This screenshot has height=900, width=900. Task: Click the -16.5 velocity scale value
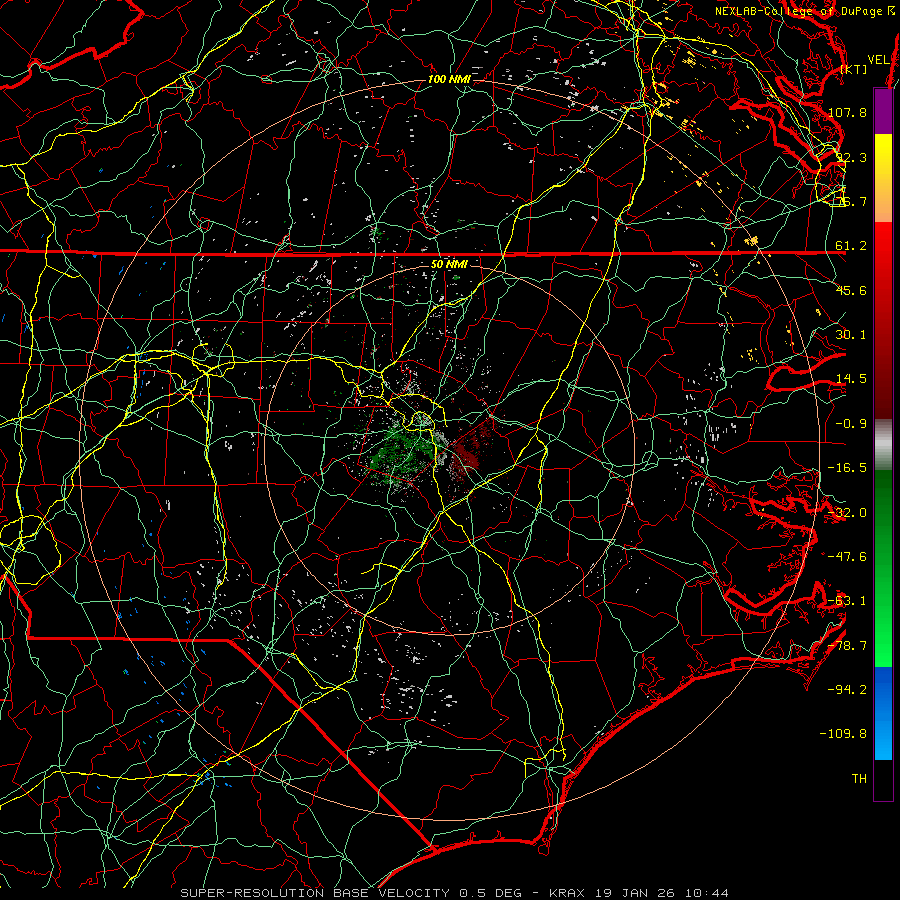(x=847, y=468)
